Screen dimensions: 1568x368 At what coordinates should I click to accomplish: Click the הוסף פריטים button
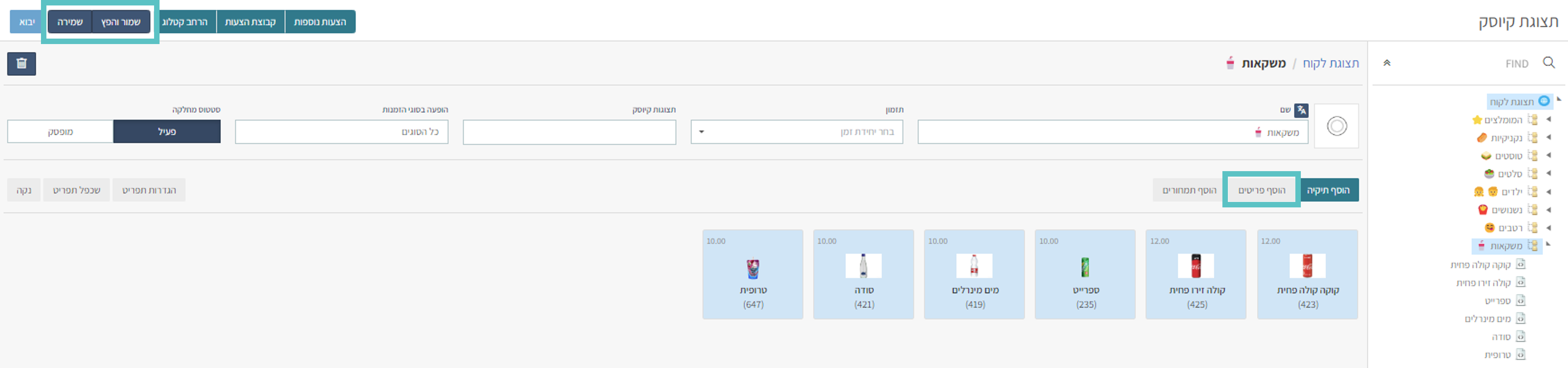coord(1261,190)
